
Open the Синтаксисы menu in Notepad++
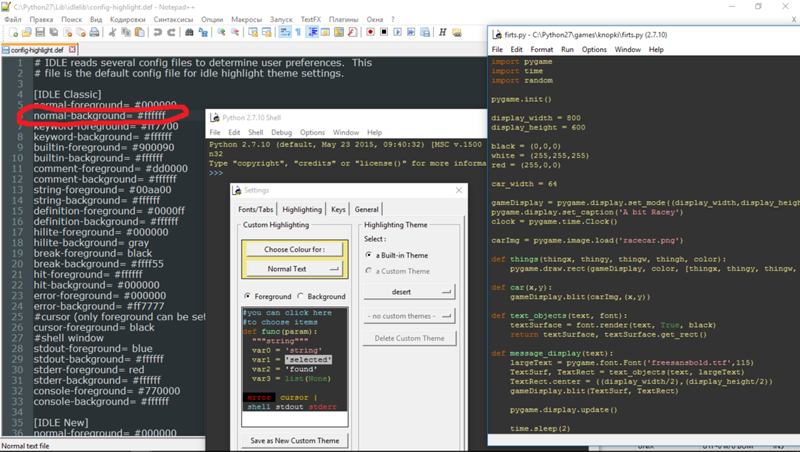[173, 19]
